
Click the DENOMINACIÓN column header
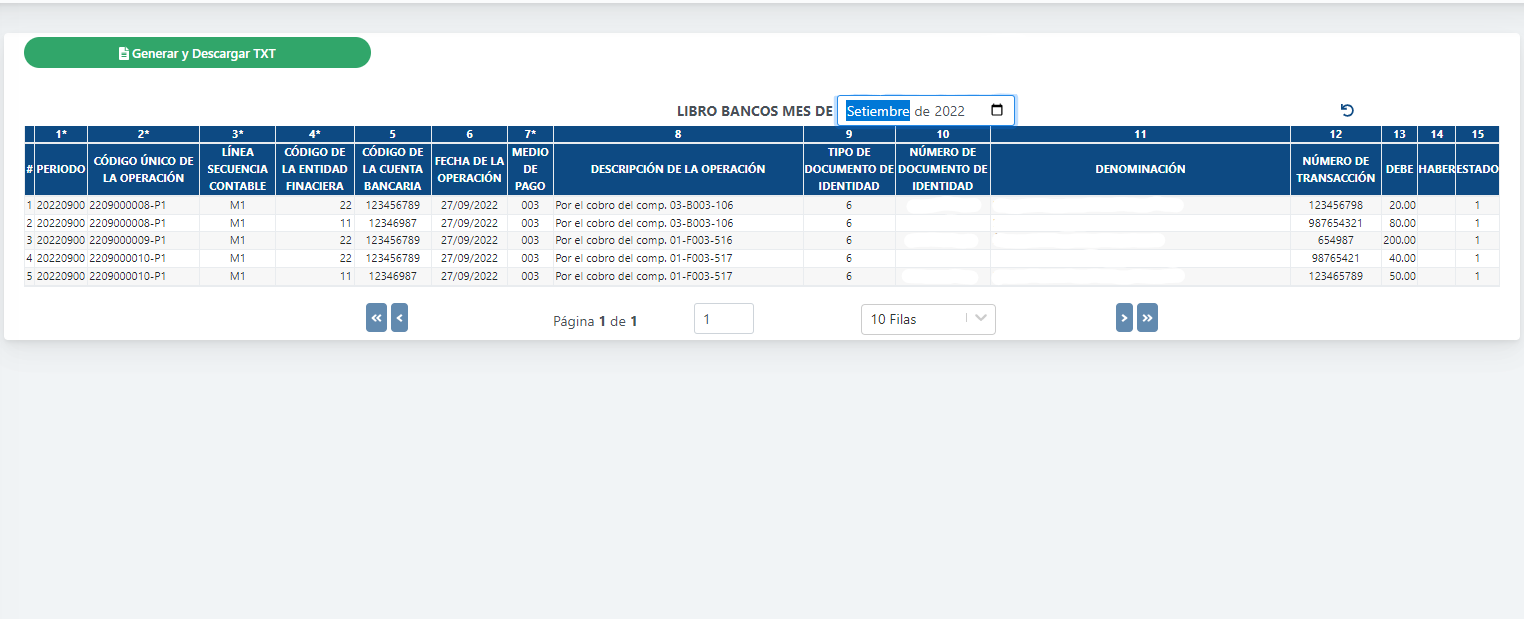tap(1140, 169)
